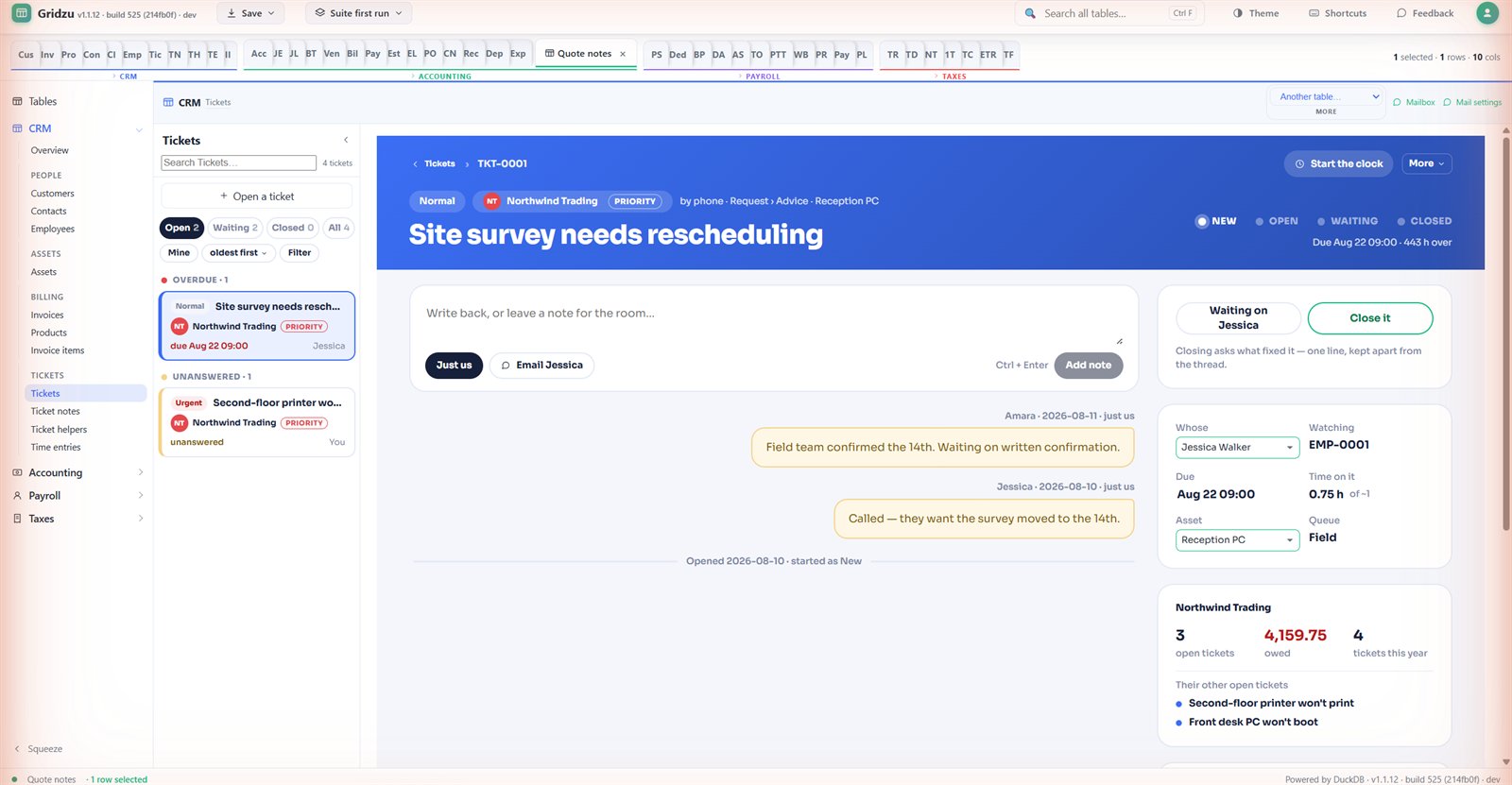
Task: Click the Theme half-circle icon
Action: (1238, 13)
